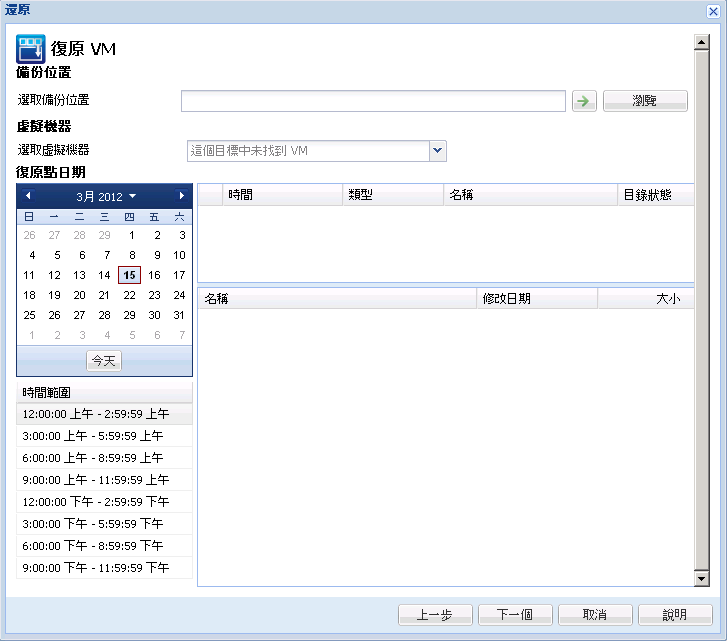This screenshot has height=641, width=727.
Task: Click the 時間範圍 list header
Action: pyautogui.click(x=104, y=393)
